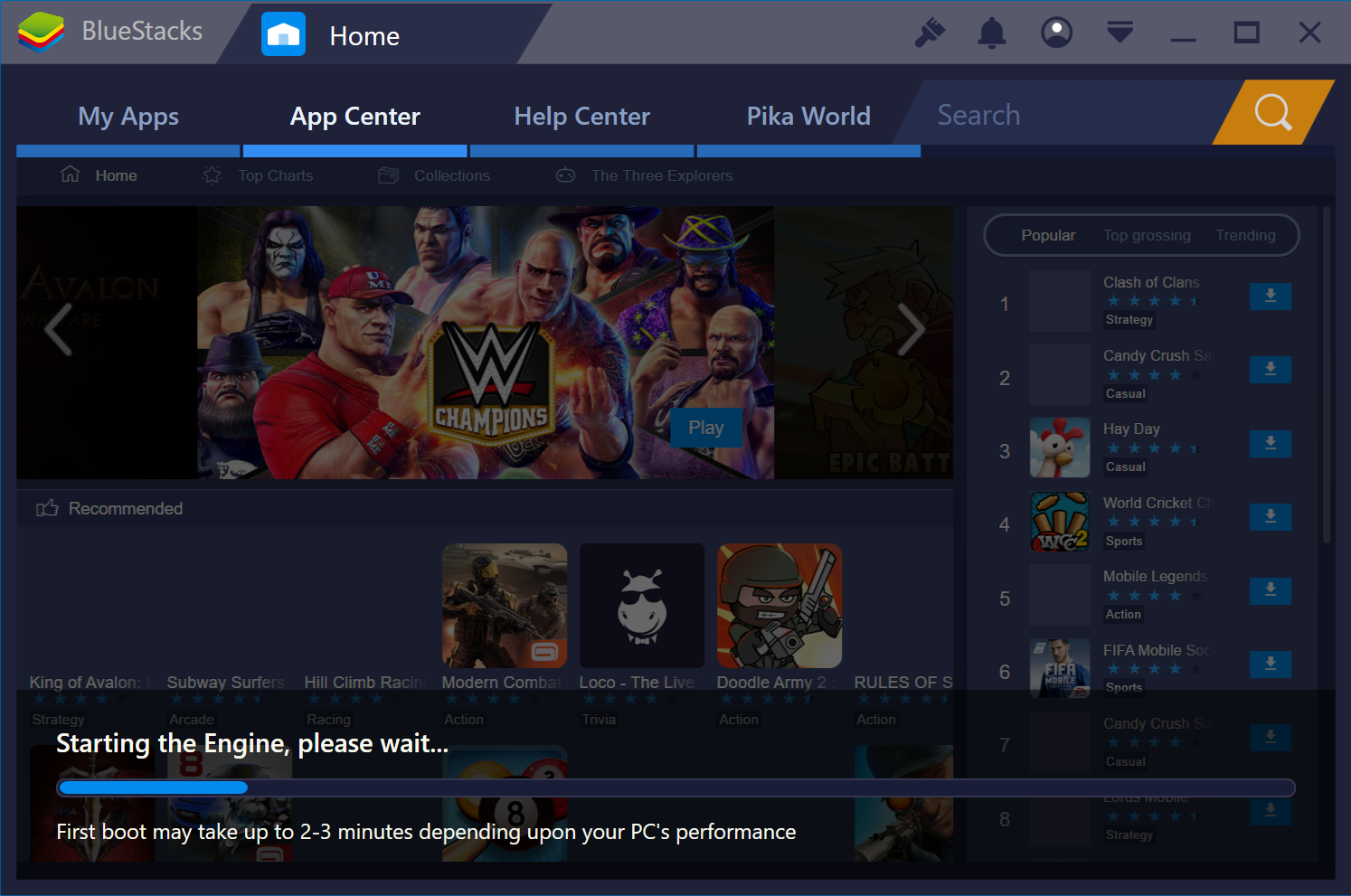
Task: Click gamepad icon beside The Three Explorers
Action: click(x=565, y=174)
